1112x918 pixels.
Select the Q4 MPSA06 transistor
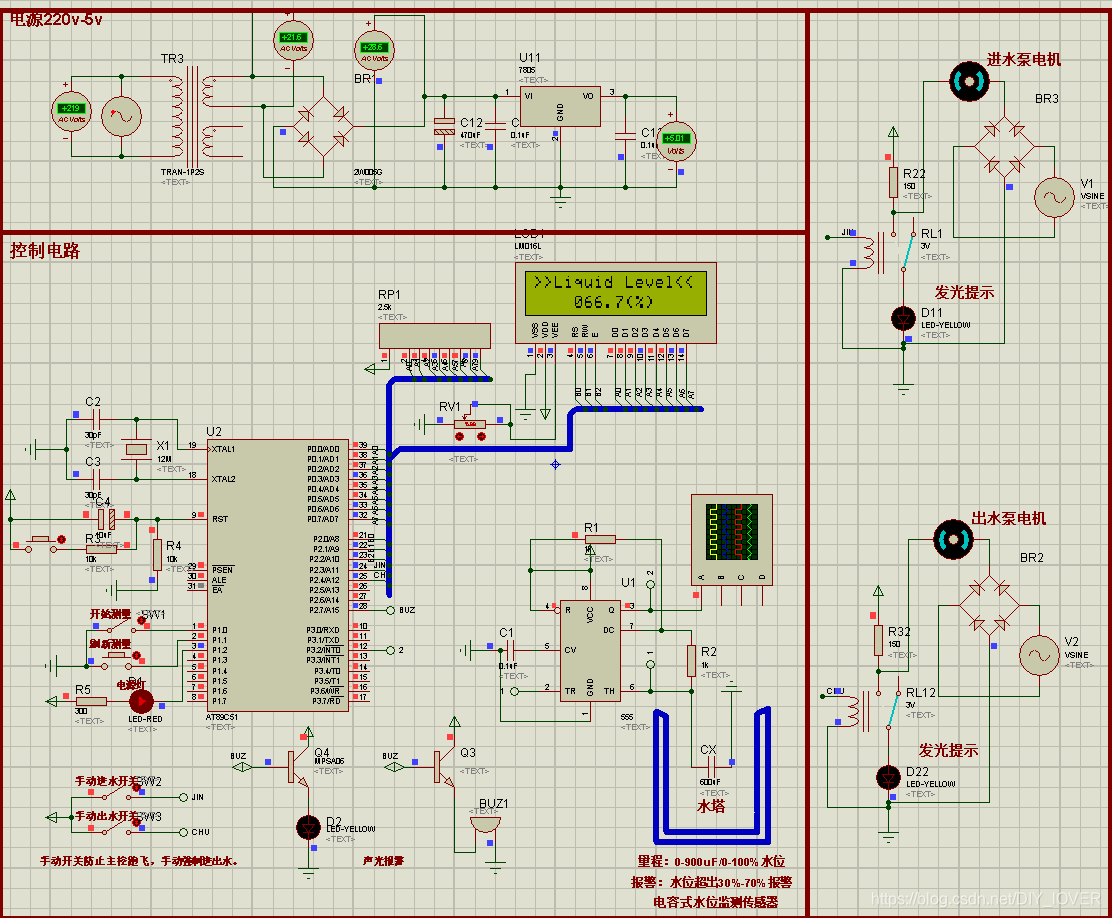297,767
